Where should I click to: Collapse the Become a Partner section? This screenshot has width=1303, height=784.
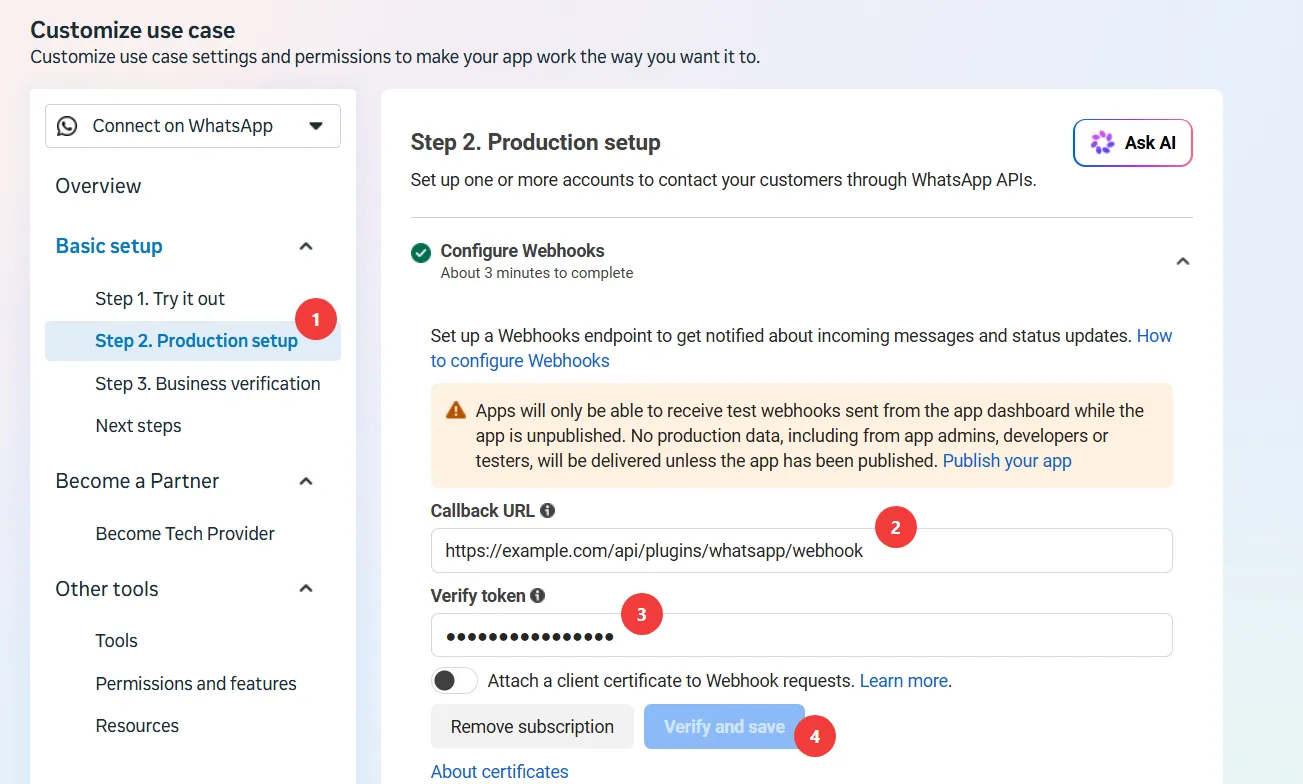tap(307, 481)
